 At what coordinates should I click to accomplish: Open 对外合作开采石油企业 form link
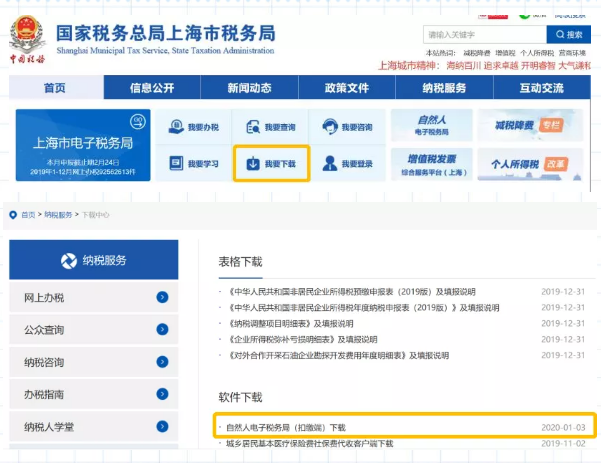pos(339,355)
